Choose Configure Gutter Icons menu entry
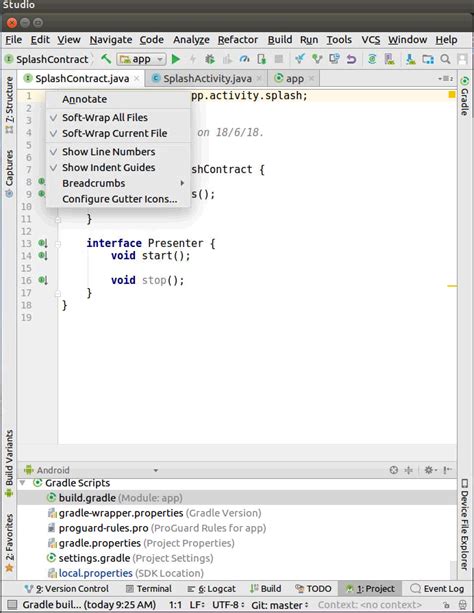Image resolution: width=474 pixels, height=613 pixels. pos(118,199)
